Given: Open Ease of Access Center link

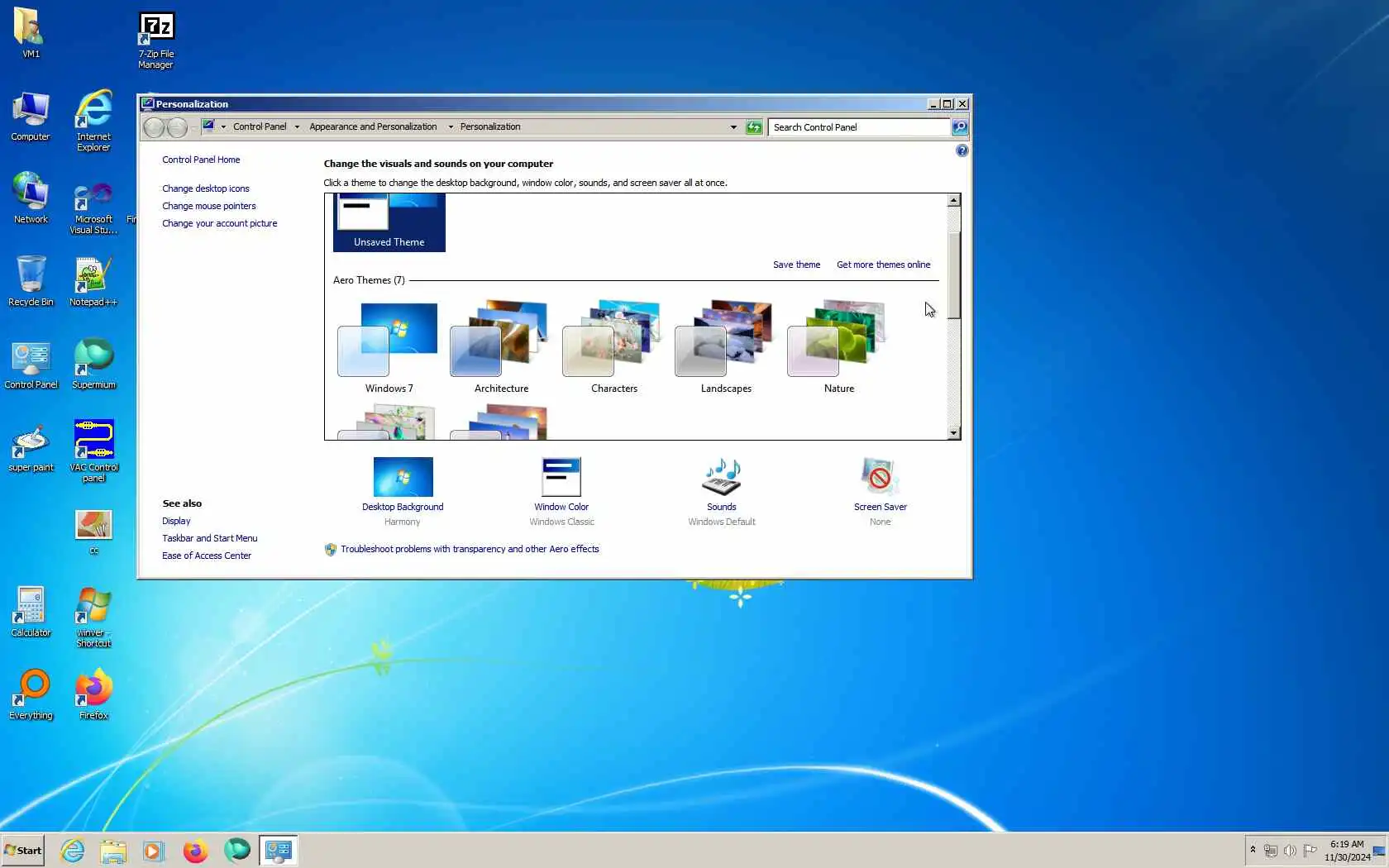Looking at the screenshot, I should [x=206, y=556].
